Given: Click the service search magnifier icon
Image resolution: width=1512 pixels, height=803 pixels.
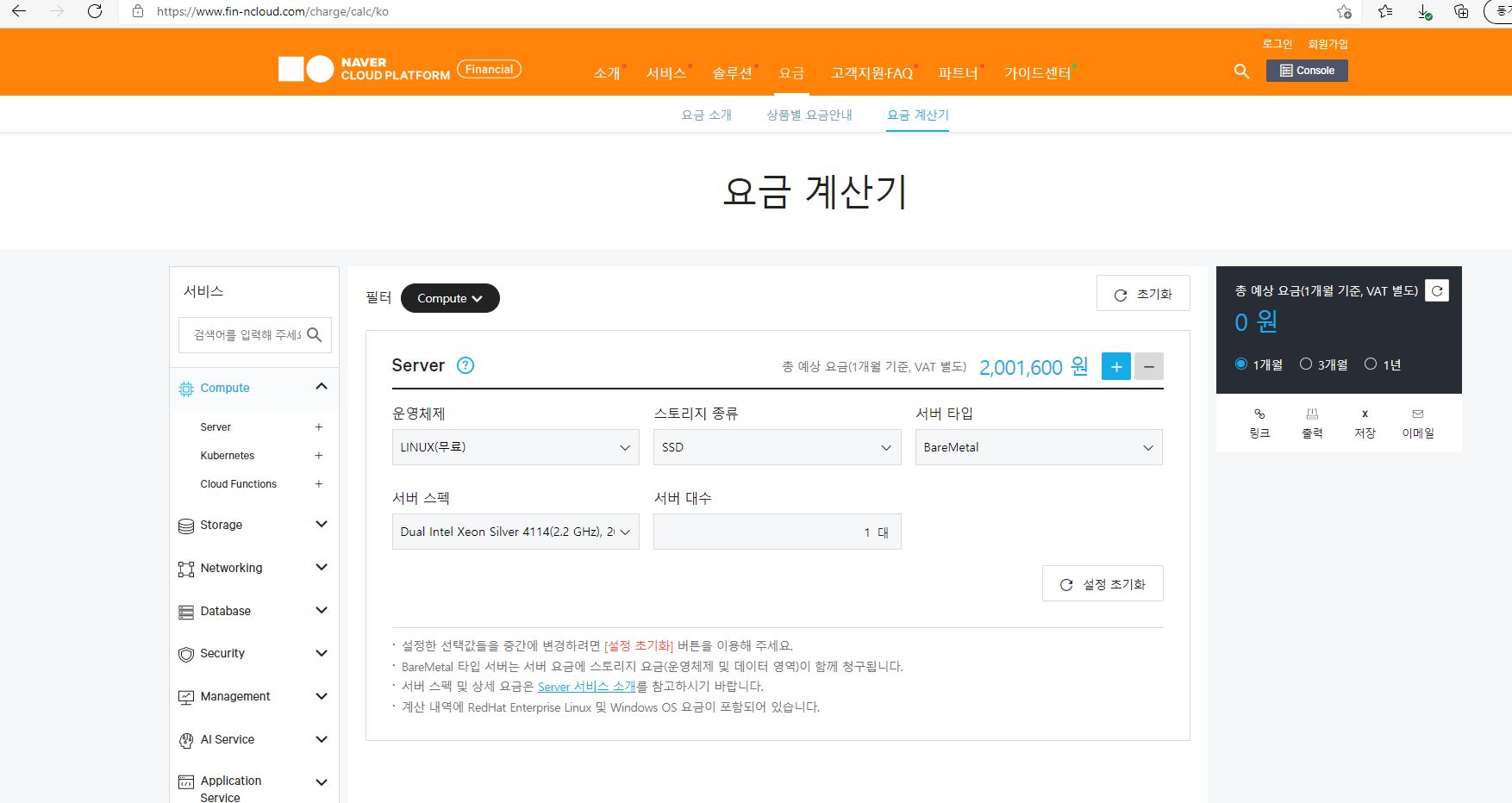Looking at the screenshot, I should pos(315,335).
